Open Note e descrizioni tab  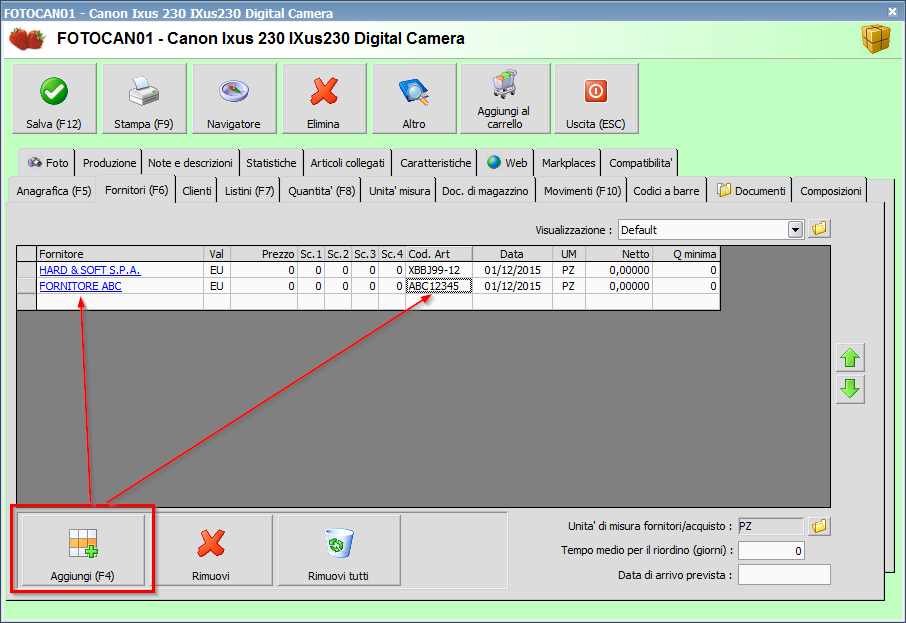coord(190,163)
